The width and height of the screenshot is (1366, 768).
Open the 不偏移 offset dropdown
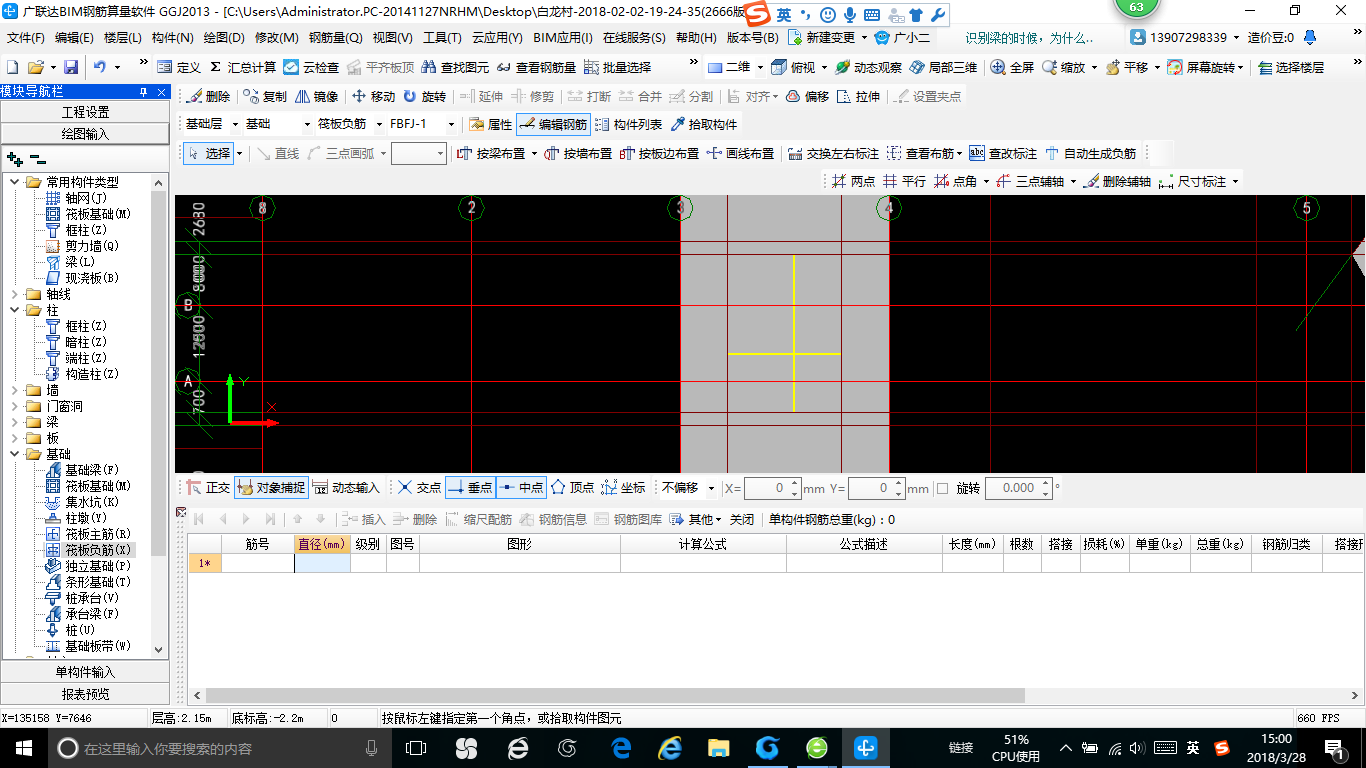(x=711, y=488)
